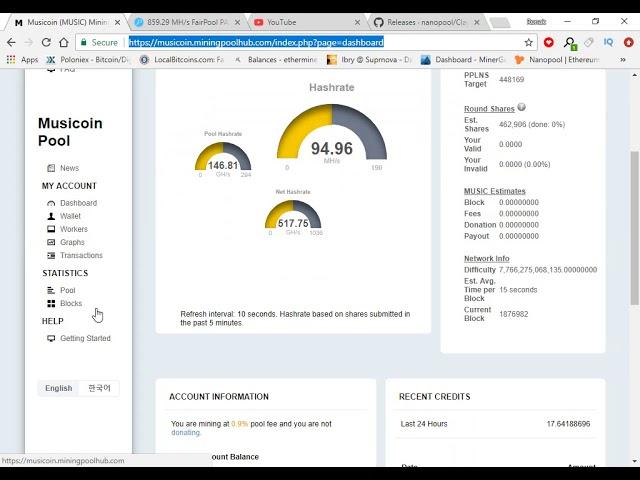
Task: Open the Blocks statistics link
Action: pyautogui.click(x=71, y=303)
